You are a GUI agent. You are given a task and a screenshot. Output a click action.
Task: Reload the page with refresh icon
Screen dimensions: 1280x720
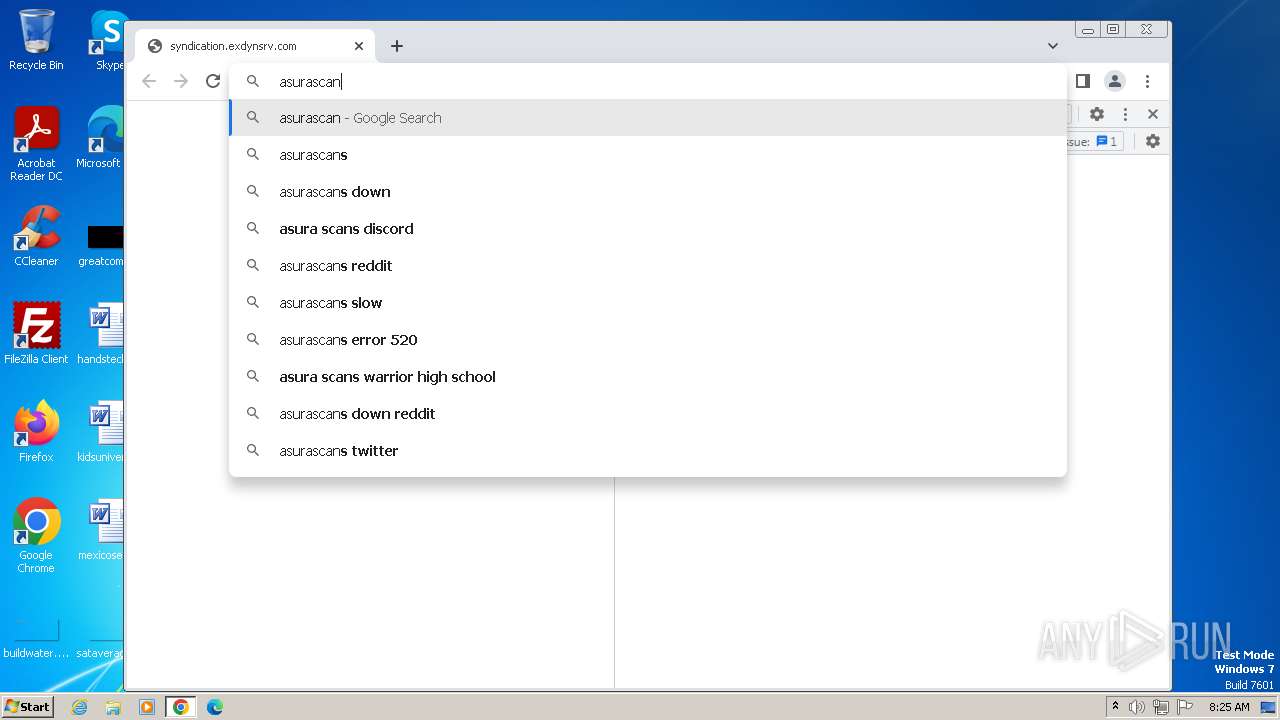(213, 81)
